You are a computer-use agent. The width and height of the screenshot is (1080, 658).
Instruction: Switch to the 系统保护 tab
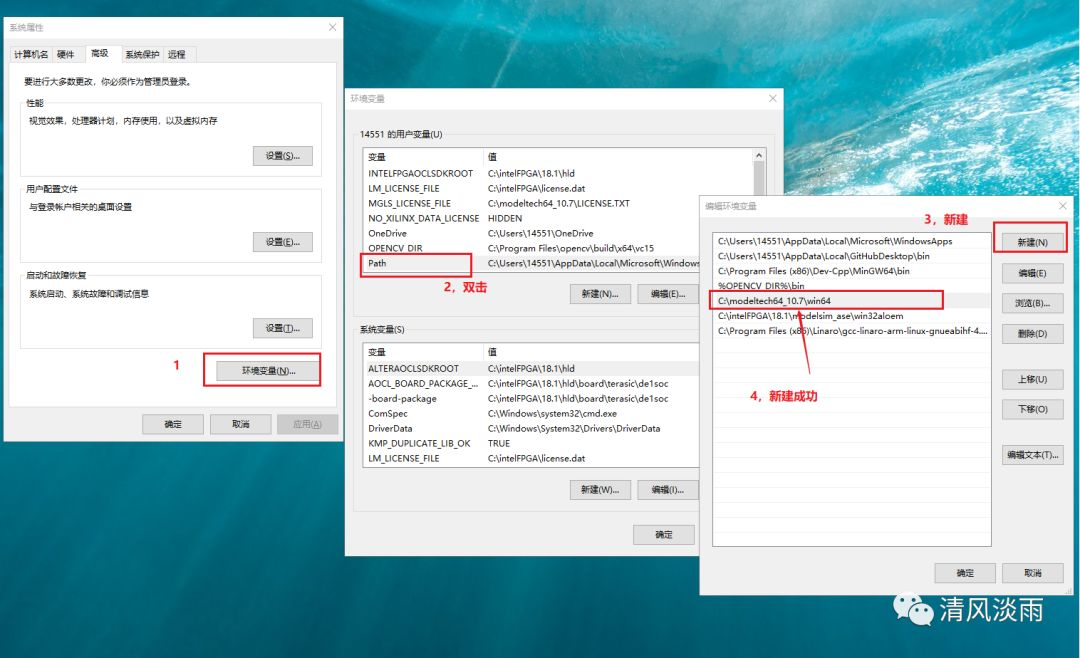pos(145,54)
